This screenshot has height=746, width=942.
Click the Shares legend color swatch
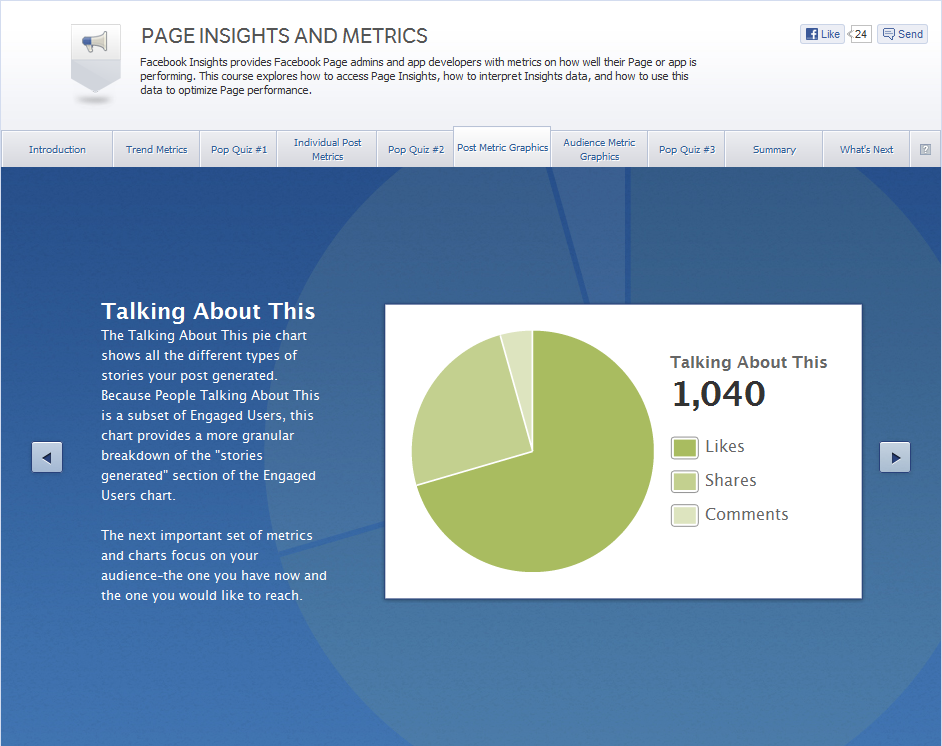[685, 481]
